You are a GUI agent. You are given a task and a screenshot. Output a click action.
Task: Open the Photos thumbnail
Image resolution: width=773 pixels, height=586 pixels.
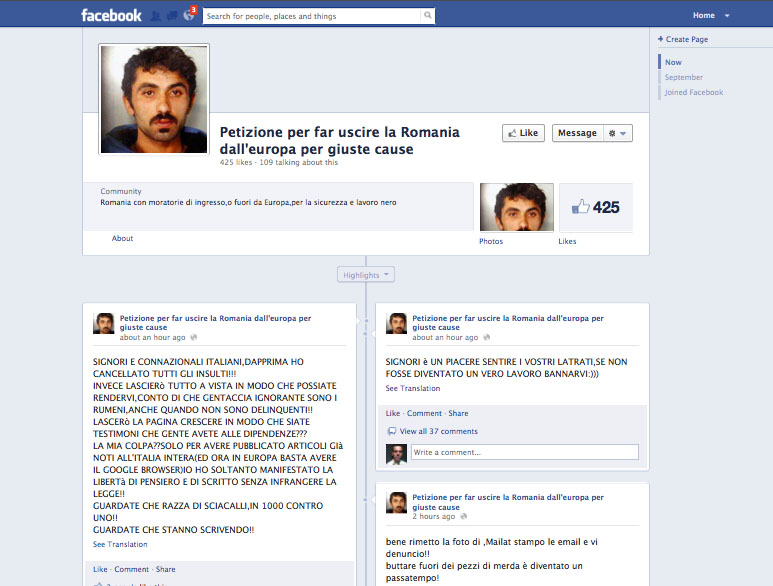pos(517,208)
